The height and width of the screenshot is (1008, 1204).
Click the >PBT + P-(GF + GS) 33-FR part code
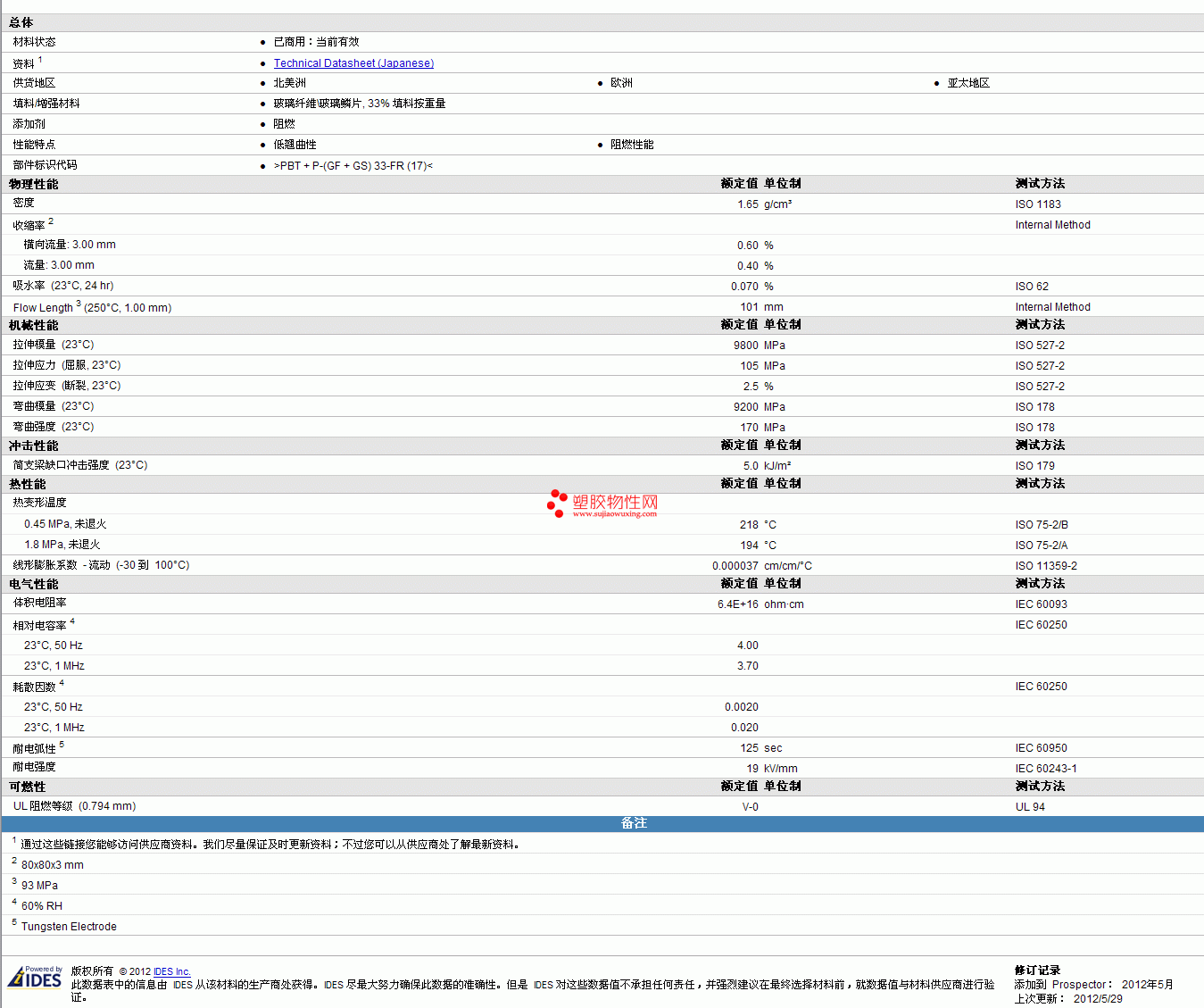click(353, 166)
